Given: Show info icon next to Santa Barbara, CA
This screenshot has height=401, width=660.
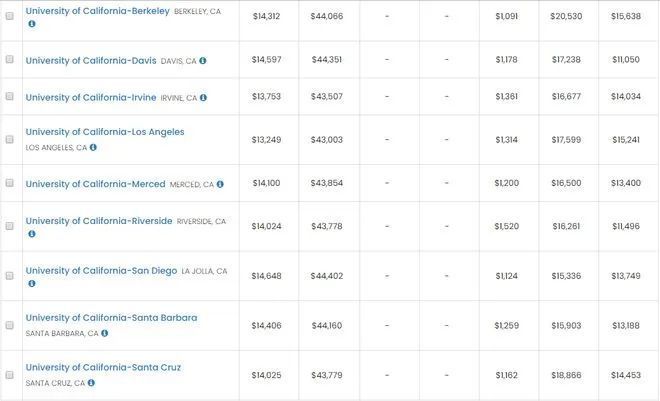Looking at the screenshot, I should [104, 333].
